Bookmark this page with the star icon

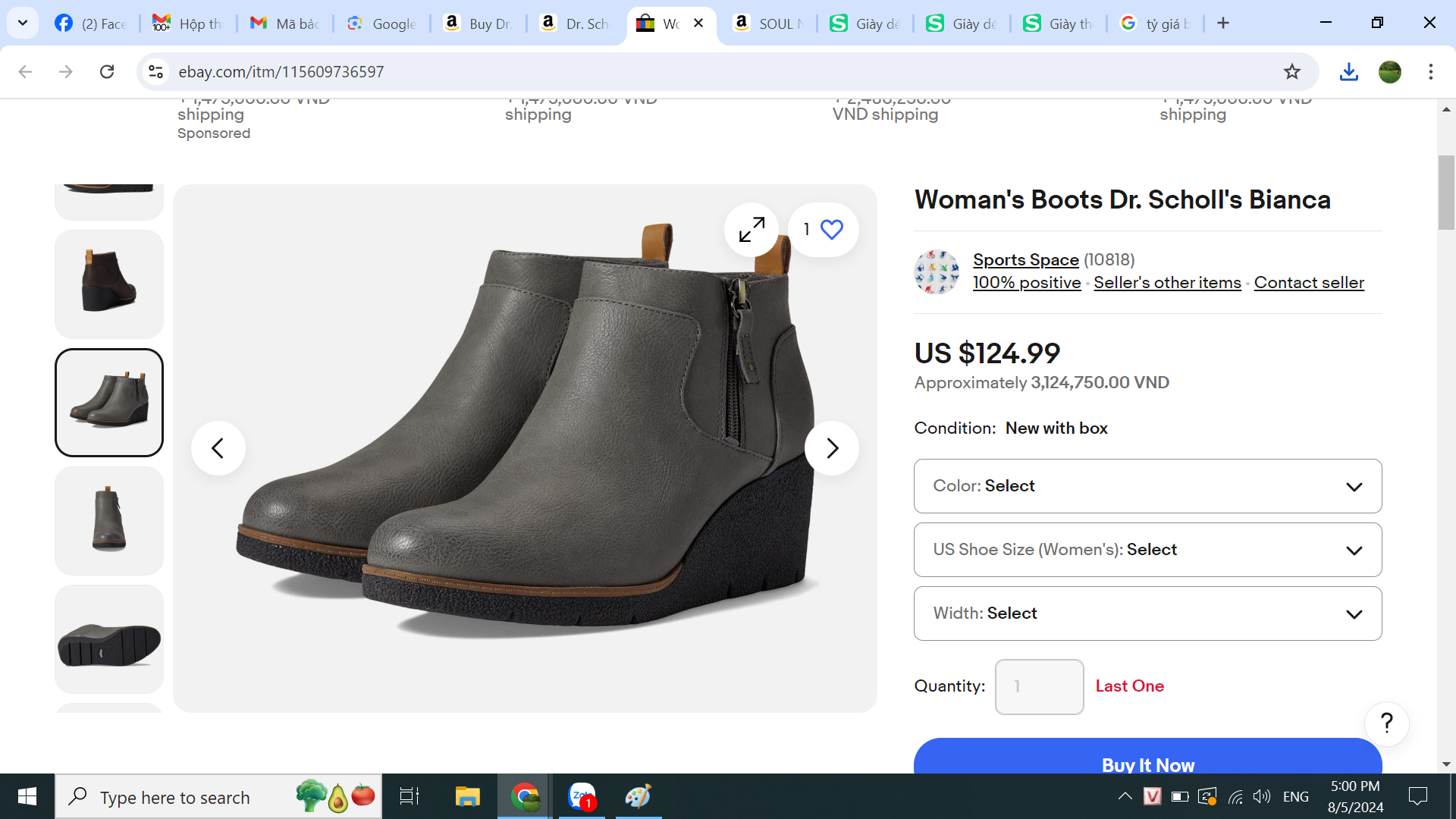coord(1292,71)
